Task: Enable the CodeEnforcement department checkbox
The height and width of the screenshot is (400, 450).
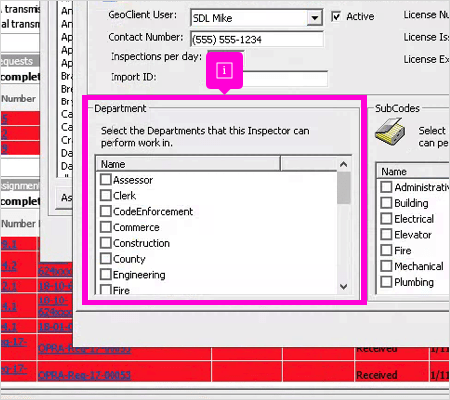Action: coord(106,211)
